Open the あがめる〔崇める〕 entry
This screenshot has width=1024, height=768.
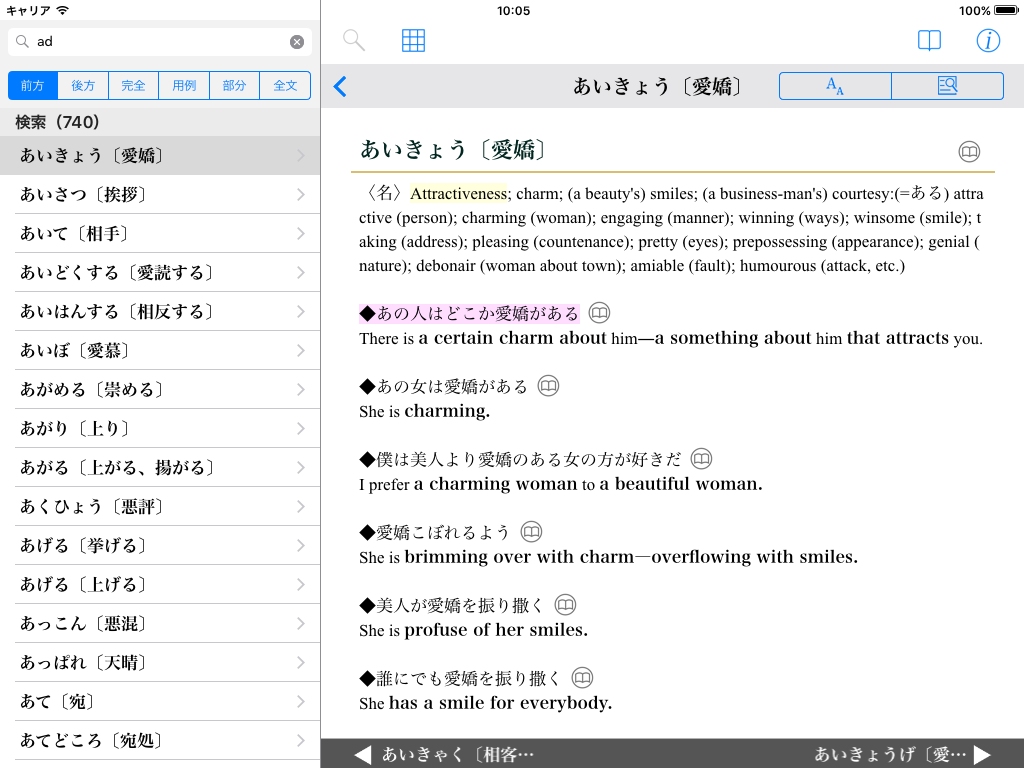[160, 390]
